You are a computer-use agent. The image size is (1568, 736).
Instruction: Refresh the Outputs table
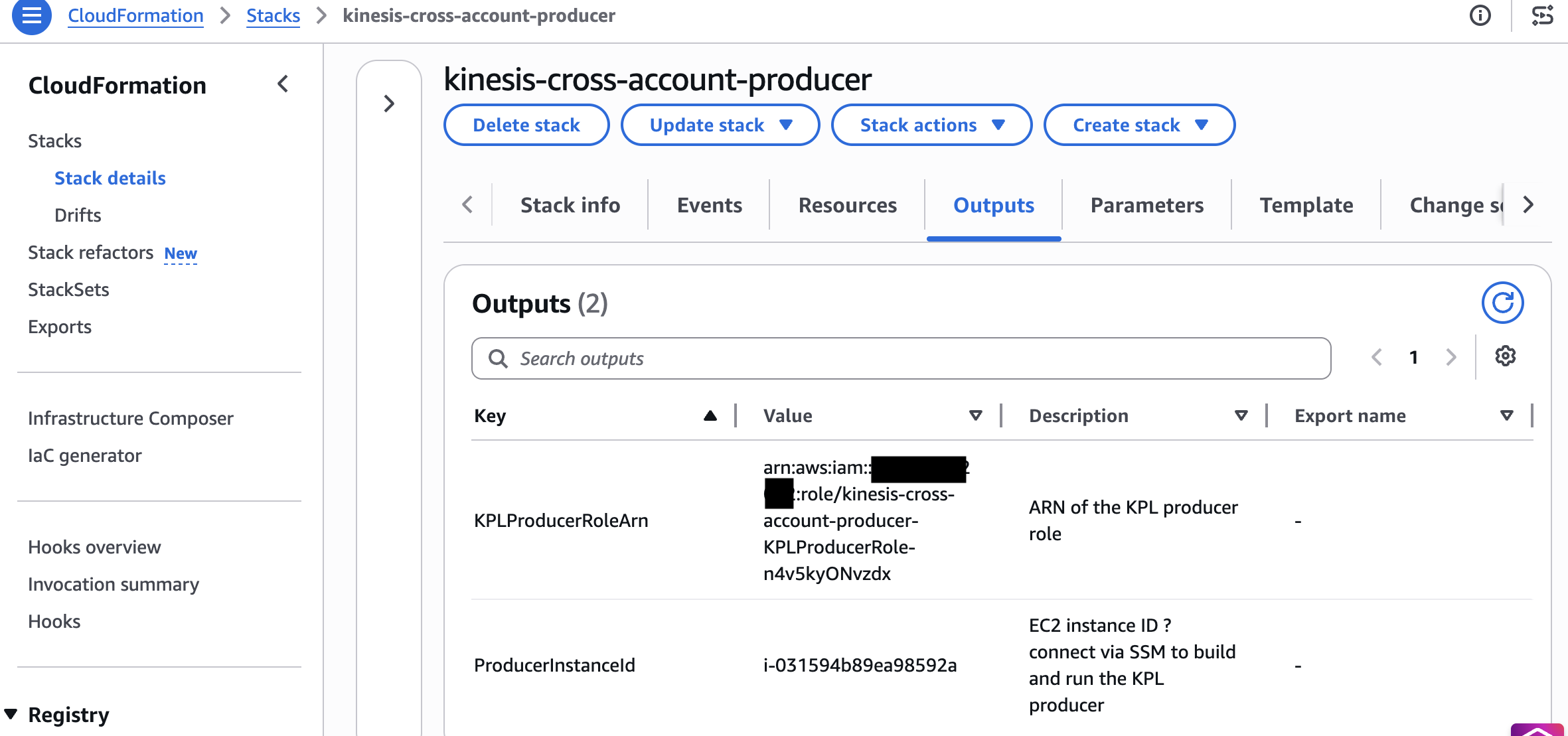pyautogui.click(x=1502, y=303)
